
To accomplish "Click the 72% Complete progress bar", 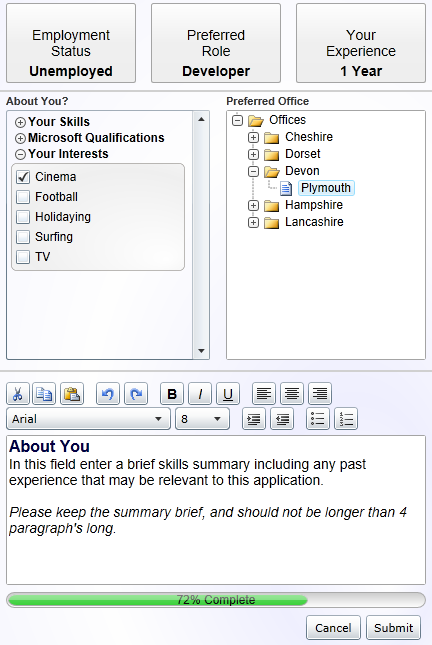I will point(216,600).
